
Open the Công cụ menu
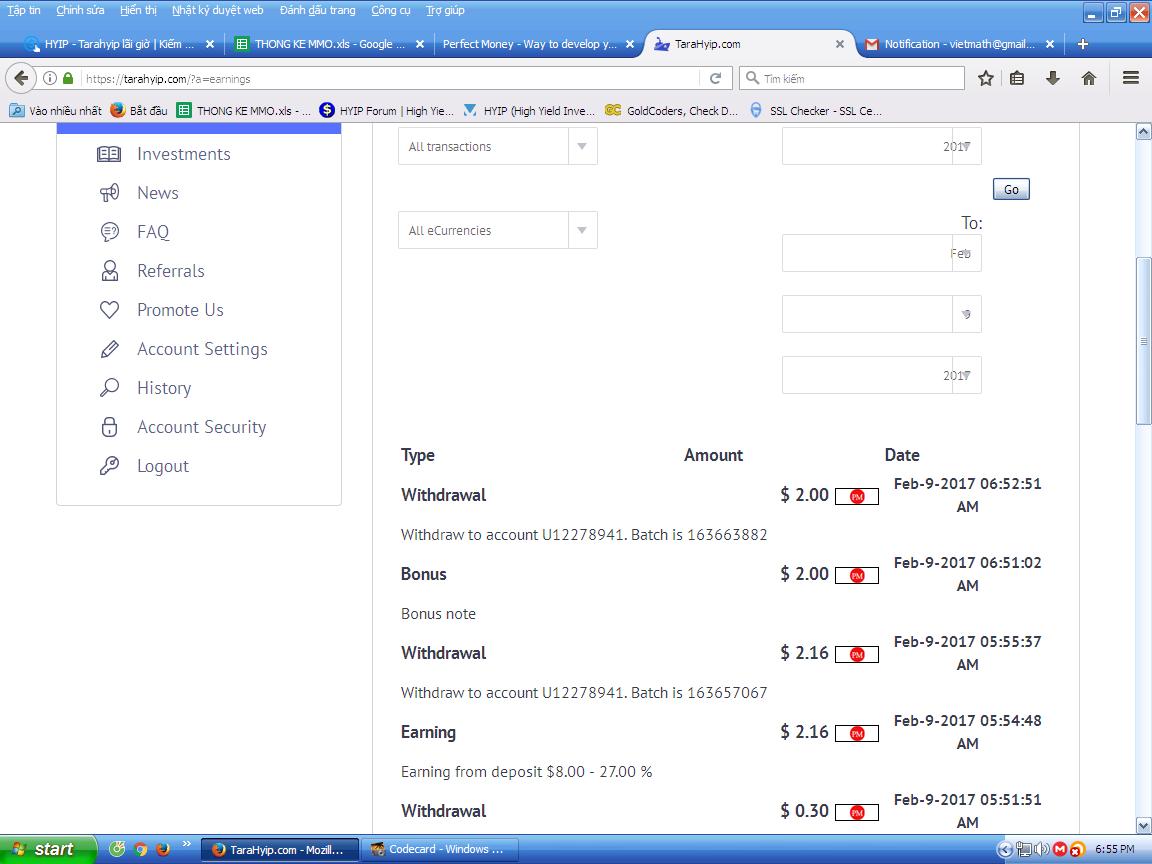click(x=390, y=10)
